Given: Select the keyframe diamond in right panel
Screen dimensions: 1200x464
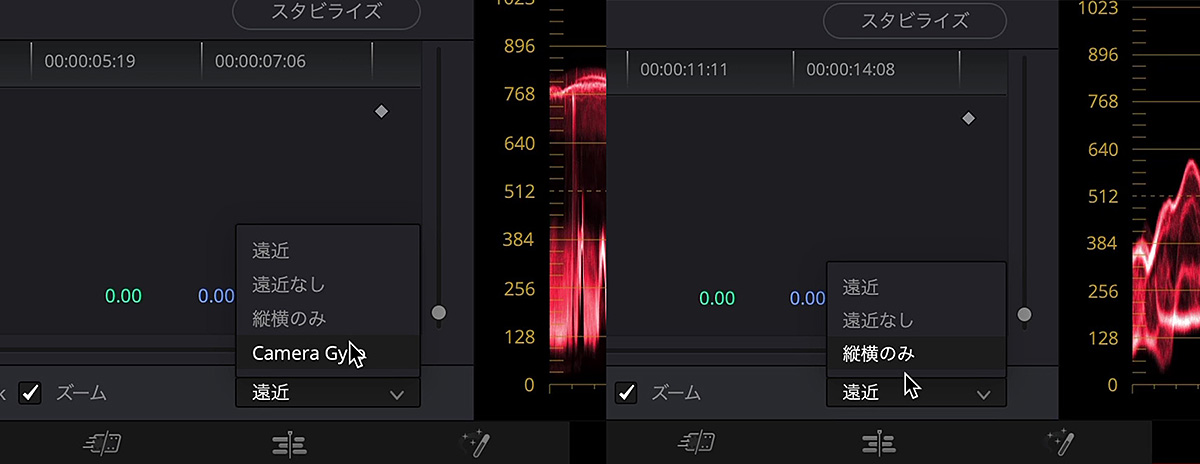Looking at the screenshot, I should [968, 118].
